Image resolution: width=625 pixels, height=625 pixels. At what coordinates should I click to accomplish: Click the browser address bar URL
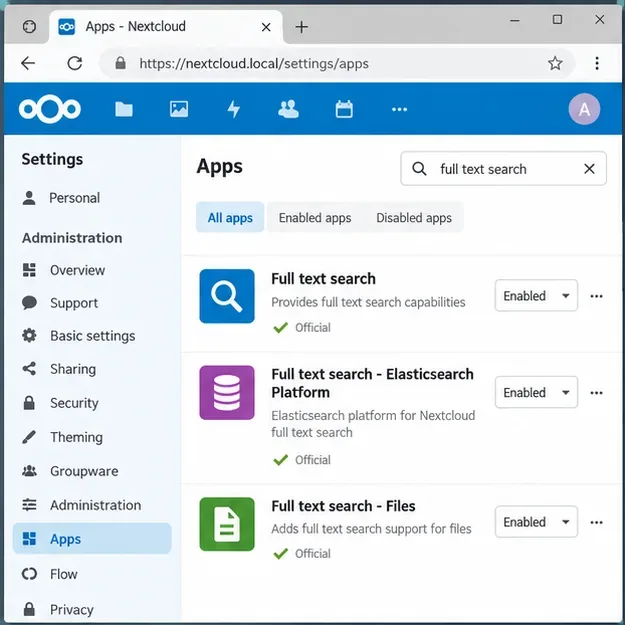point(254,63)
